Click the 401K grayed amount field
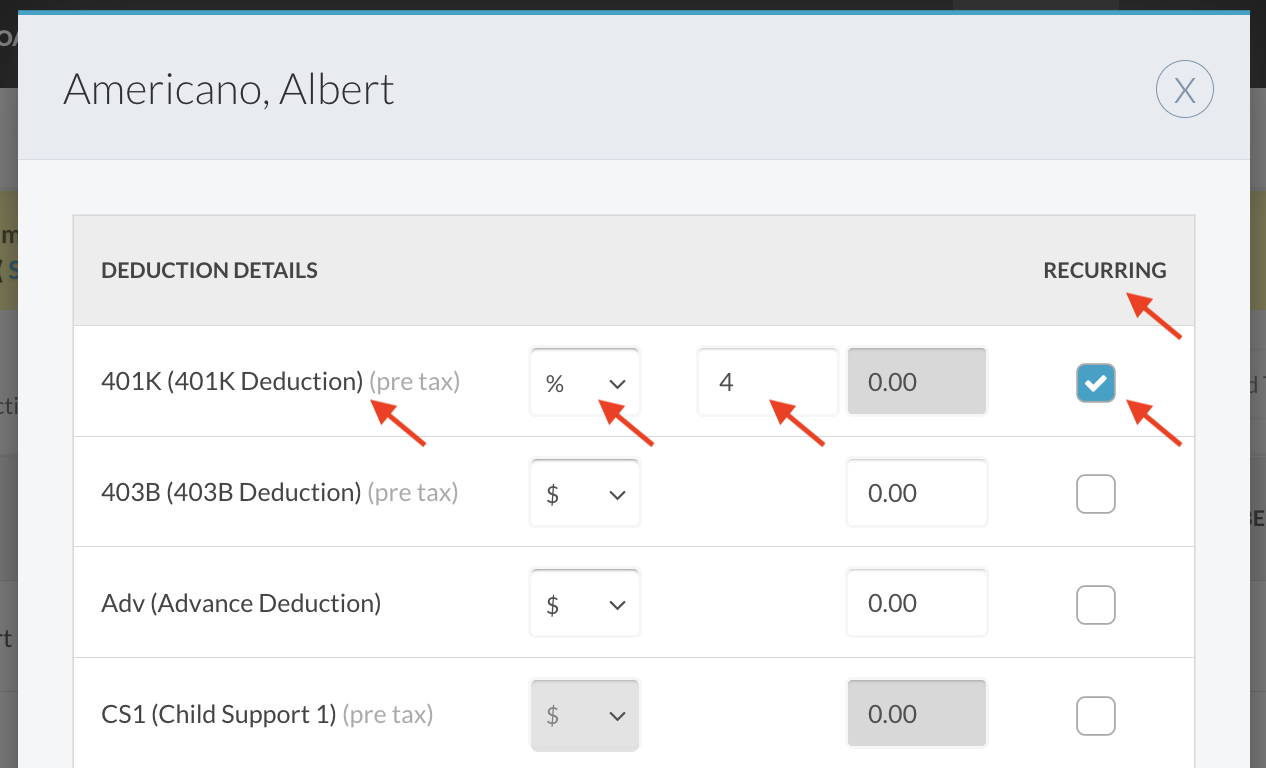Image resolution: width=1266 pixels, height=768 pixels. (x=916, y=382)
